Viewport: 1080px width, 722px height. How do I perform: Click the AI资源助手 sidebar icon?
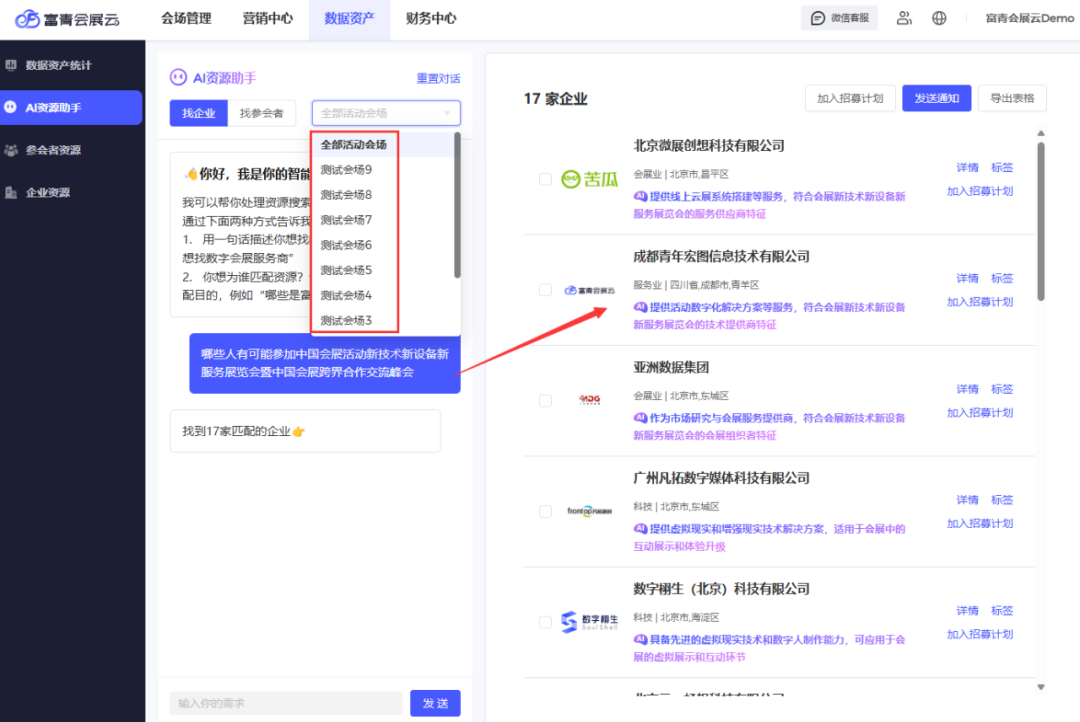point(10,107)
